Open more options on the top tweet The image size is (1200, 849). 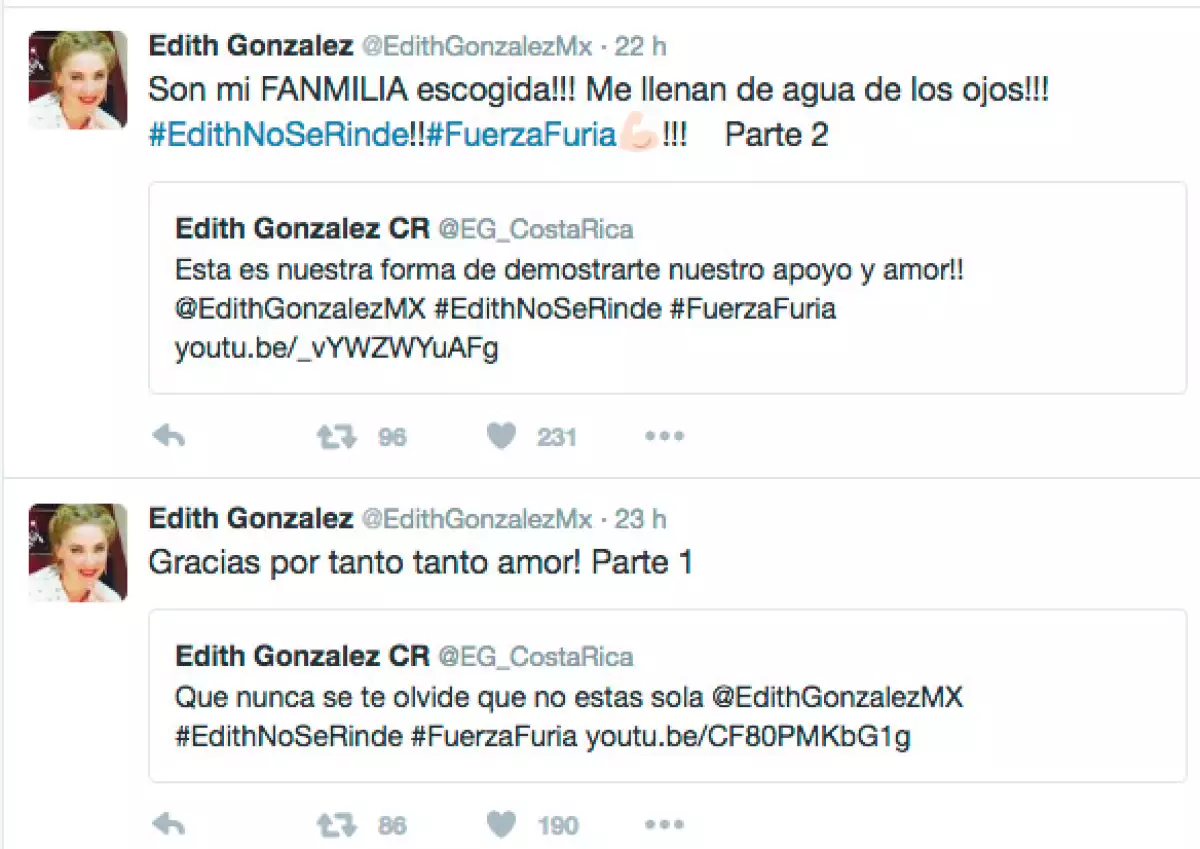664,436
